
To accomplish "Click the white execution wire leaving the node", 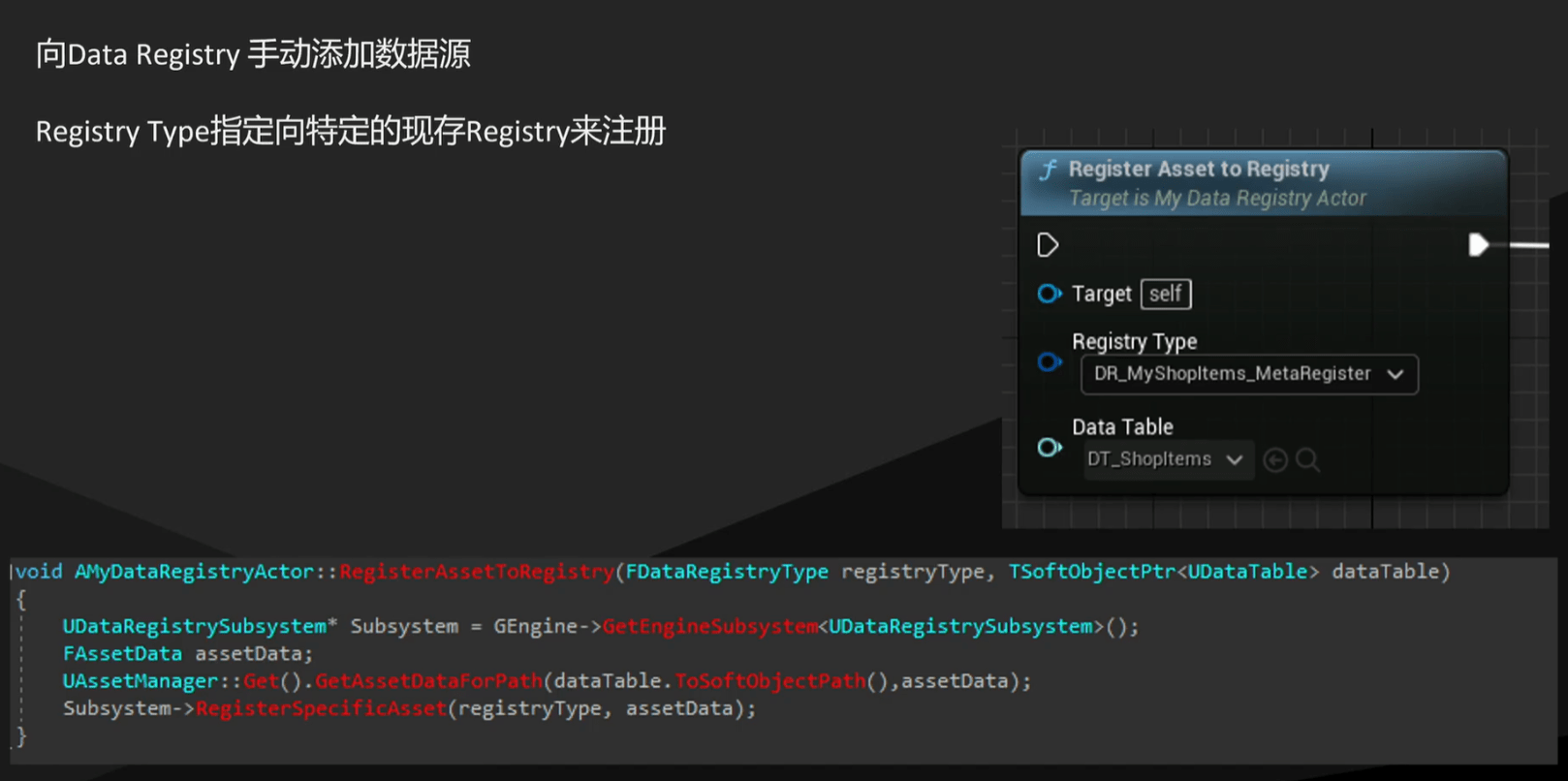I will point(1527,245).
